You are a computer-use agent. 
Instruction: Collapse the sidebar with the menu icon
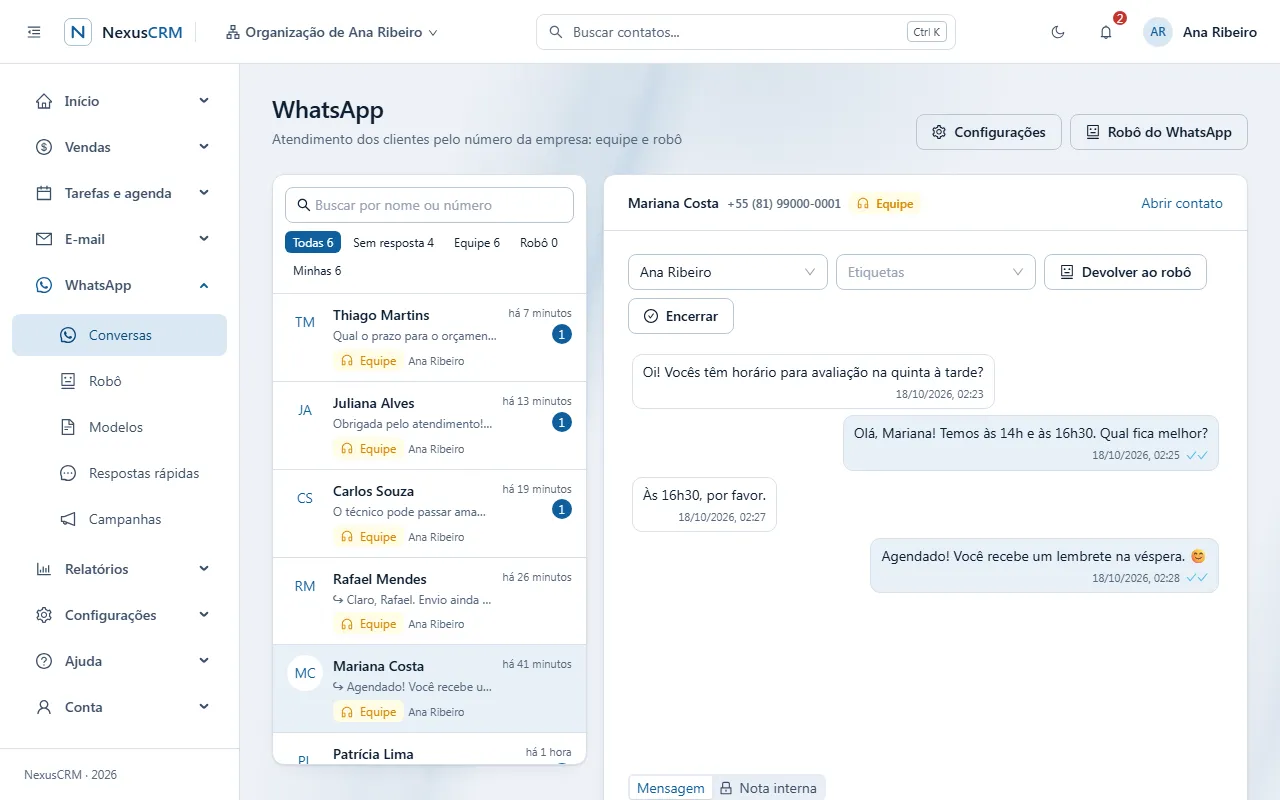point(34,32)
